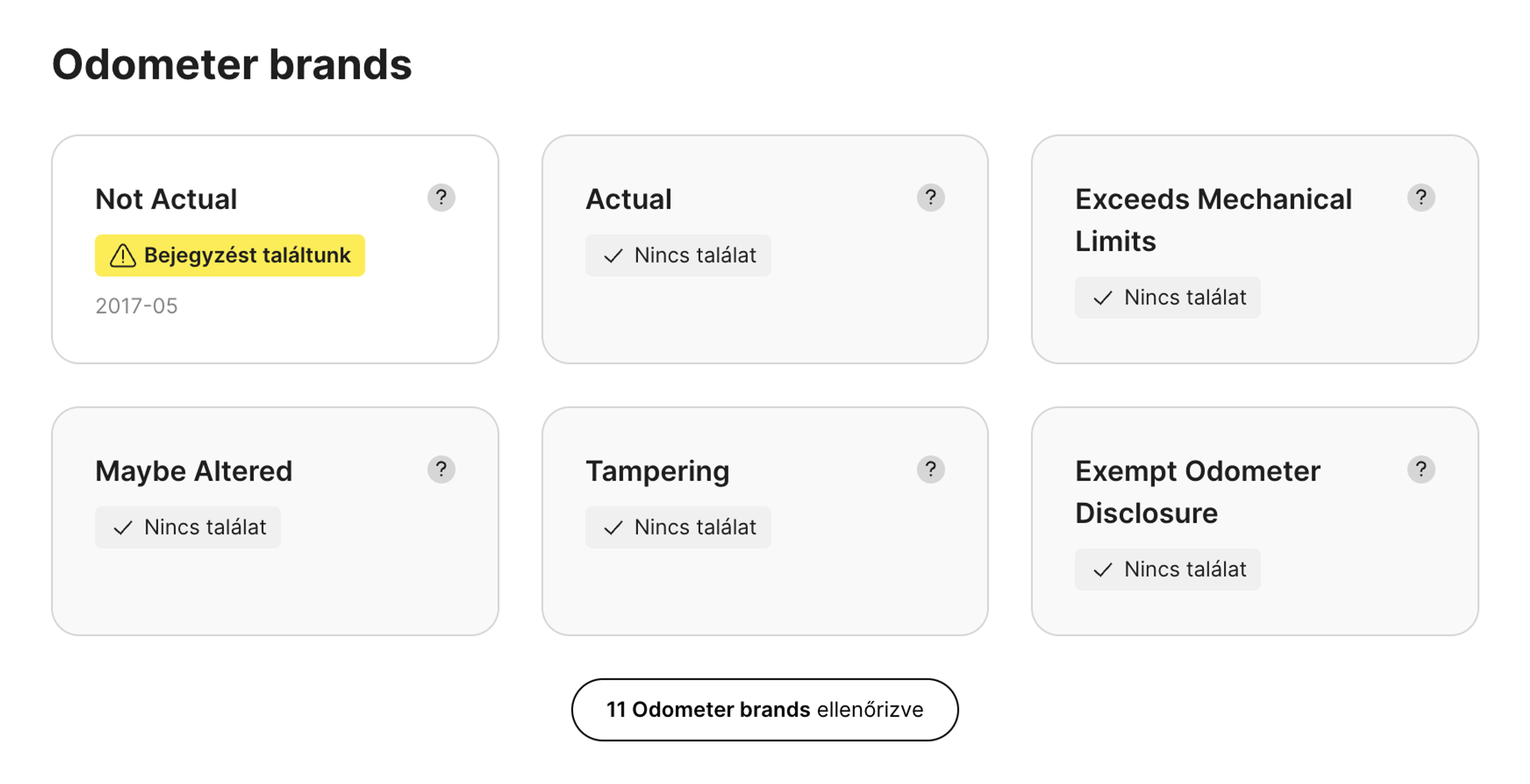This screenshot has height=784, width=1530.
Task: Click Nincs találat badge under Maybe Altered
Action: click(188, 527)
